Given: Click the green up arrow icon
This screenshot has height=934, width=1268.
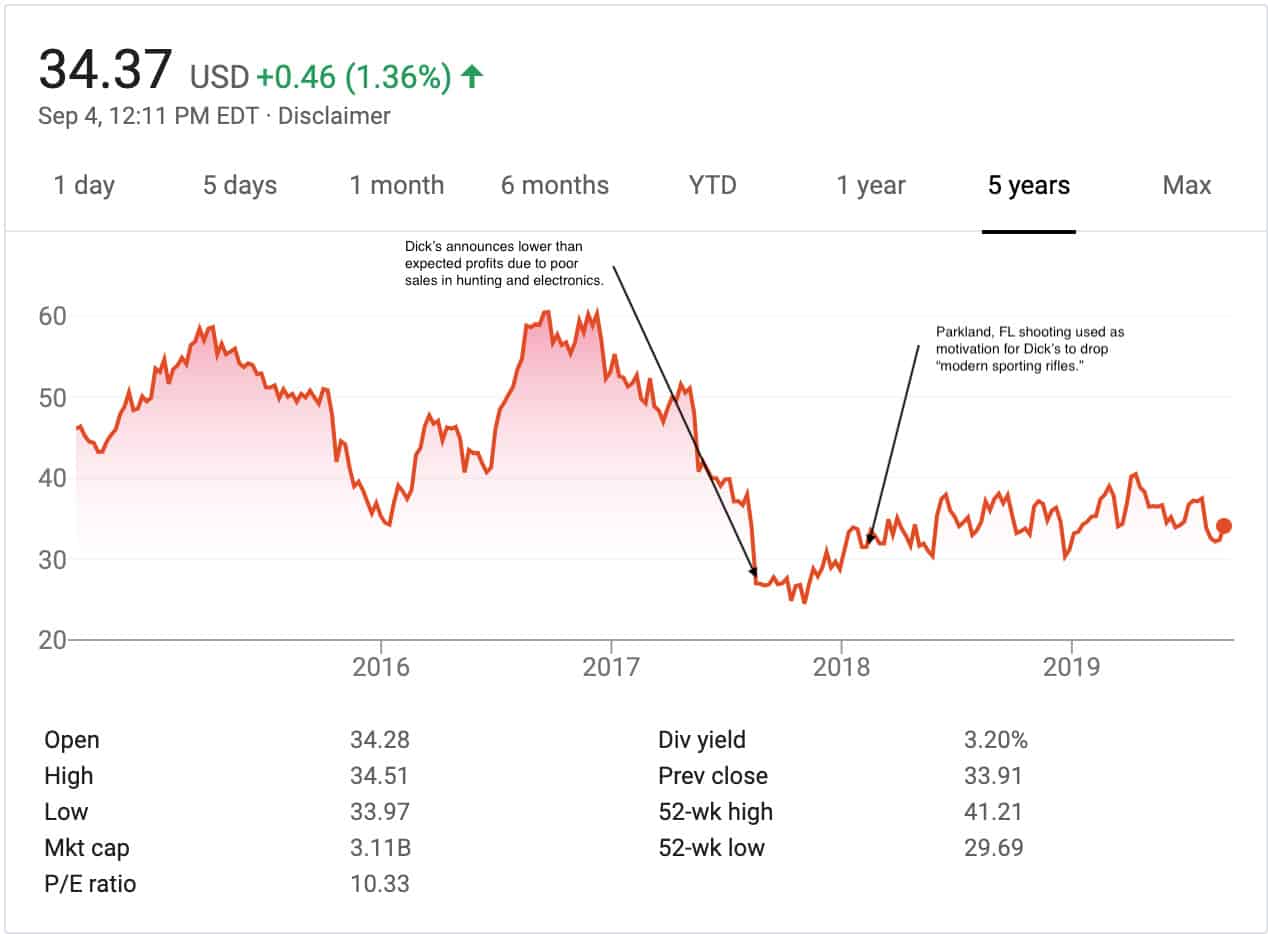Looking at the screenshot, I should pos(472,76).
